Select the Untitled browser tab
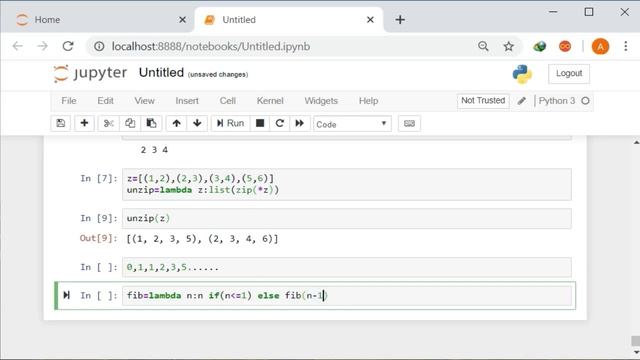This screenshot has width=640, height=360. [x=289, y=20]
